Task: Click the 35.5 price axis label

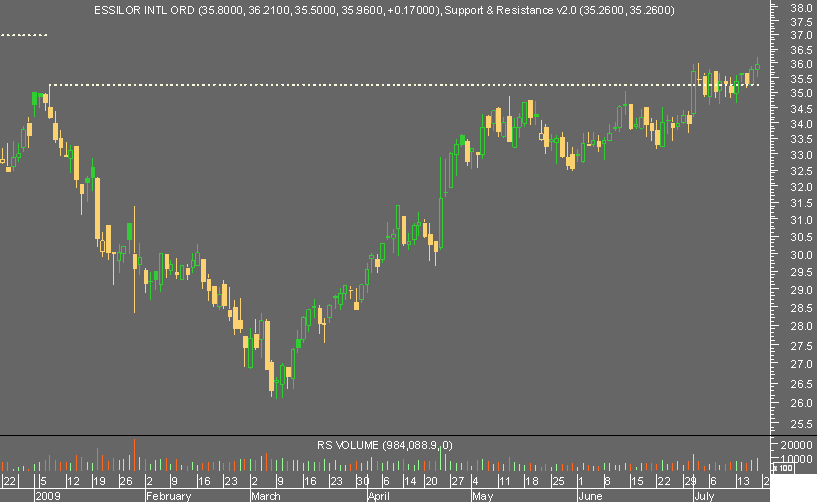Action: click(801, 79)
